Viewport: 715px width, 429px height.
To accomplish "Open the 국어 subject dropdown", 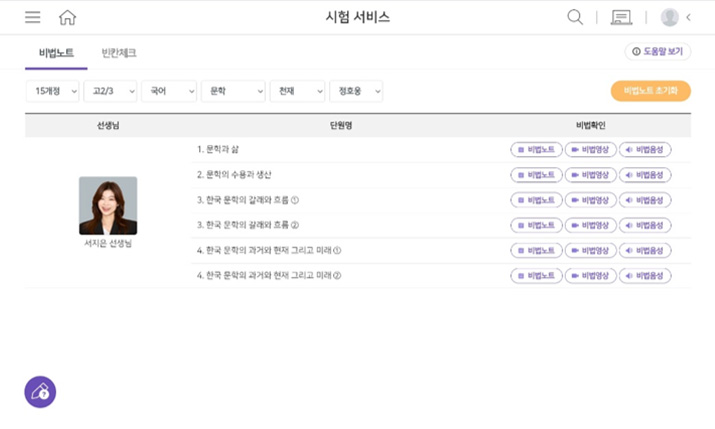I will 169,91.
